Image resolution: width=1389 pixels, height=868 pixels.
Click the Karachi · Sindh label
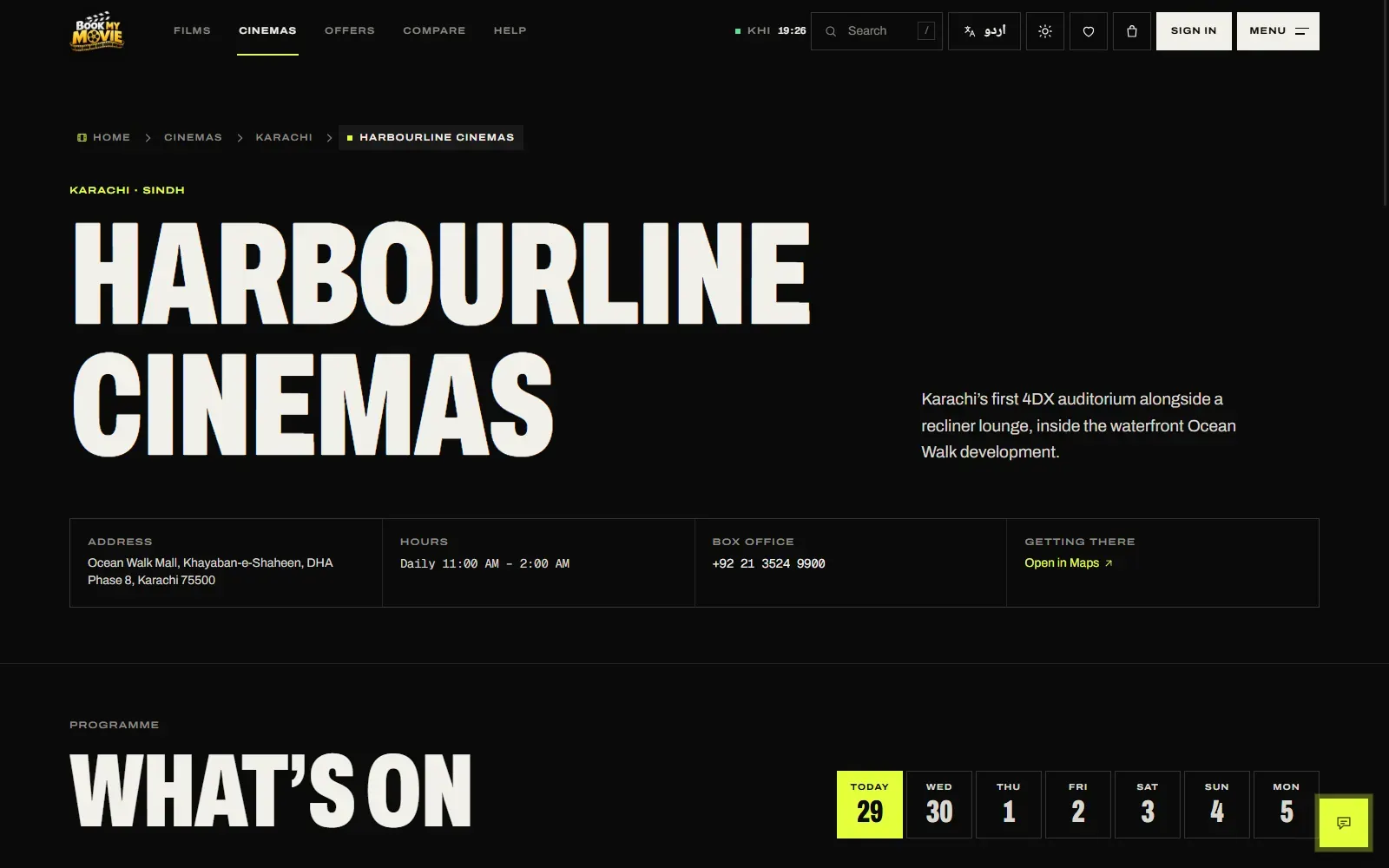pyautogui.click(x=127, y=190)
